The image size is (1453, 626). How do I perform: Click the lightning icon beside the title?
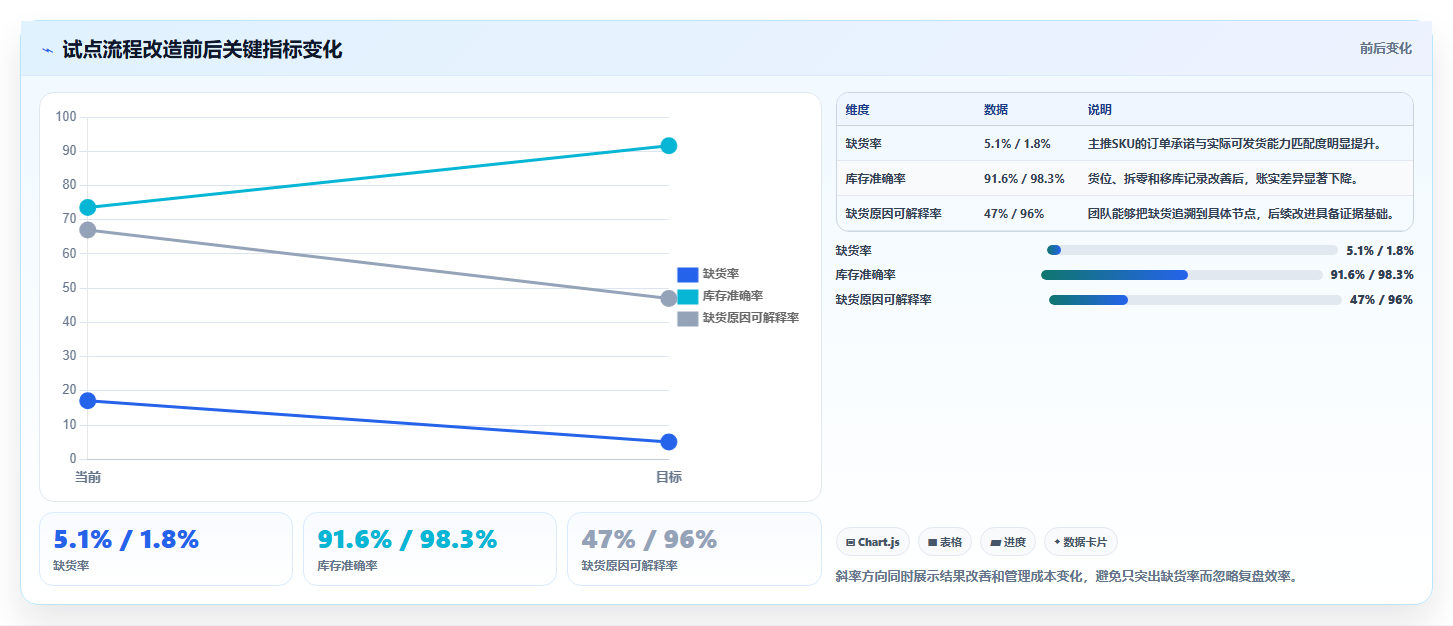pyautogui.click(x=47, y=50)
